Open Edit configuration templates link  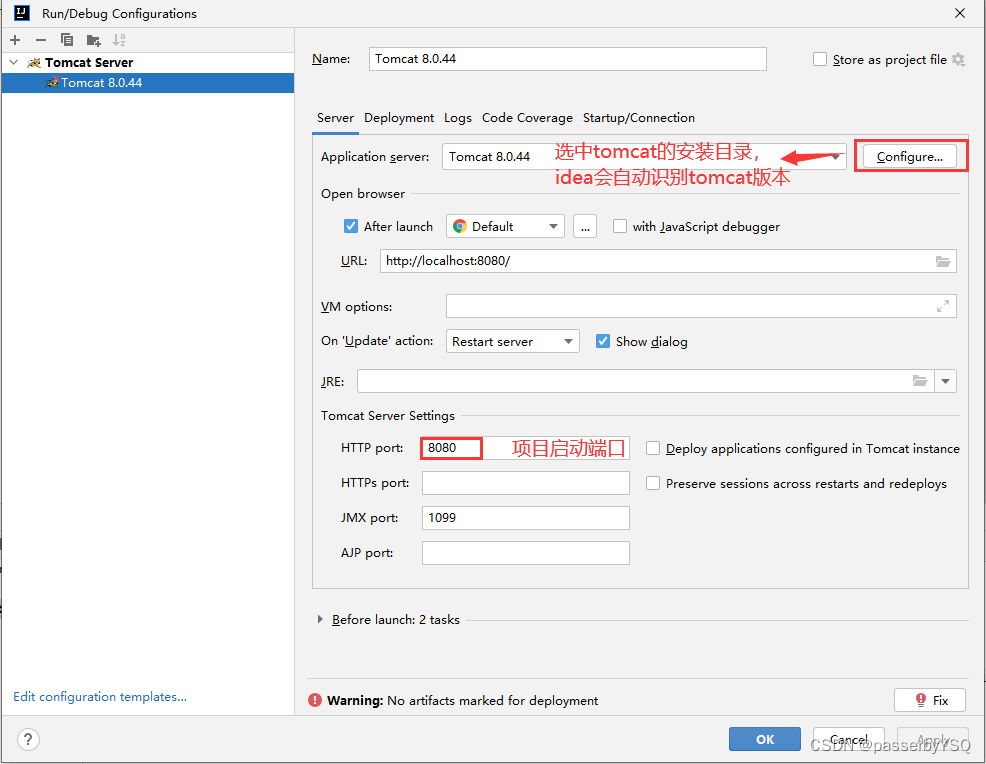[100, 696]
